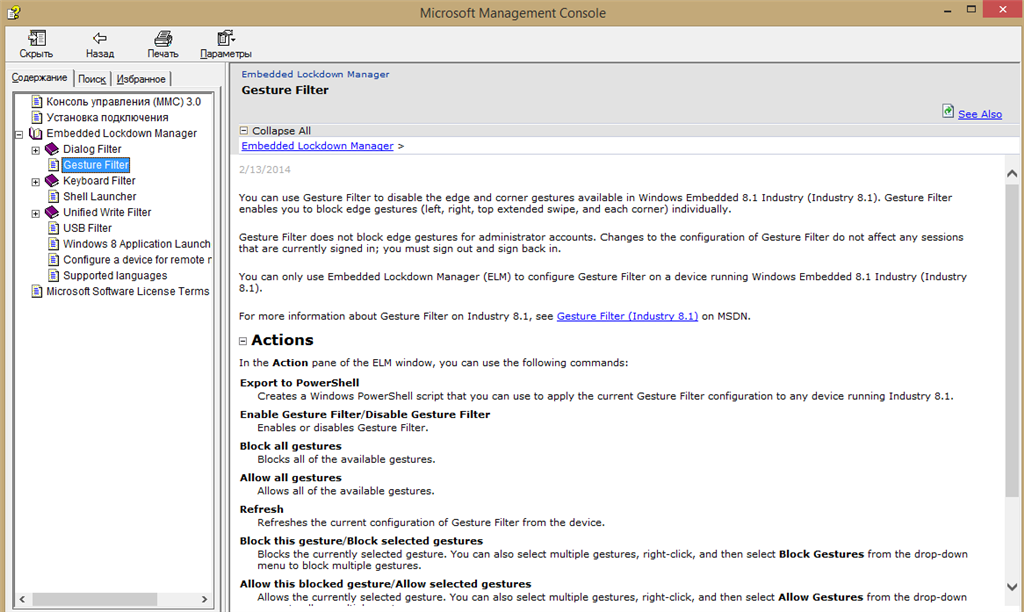Viewport: 1024px width, 612px height.
Task: Click the Microsoft Management Console title bar icon
Action: pyautogui.click(x=13, y=12)
